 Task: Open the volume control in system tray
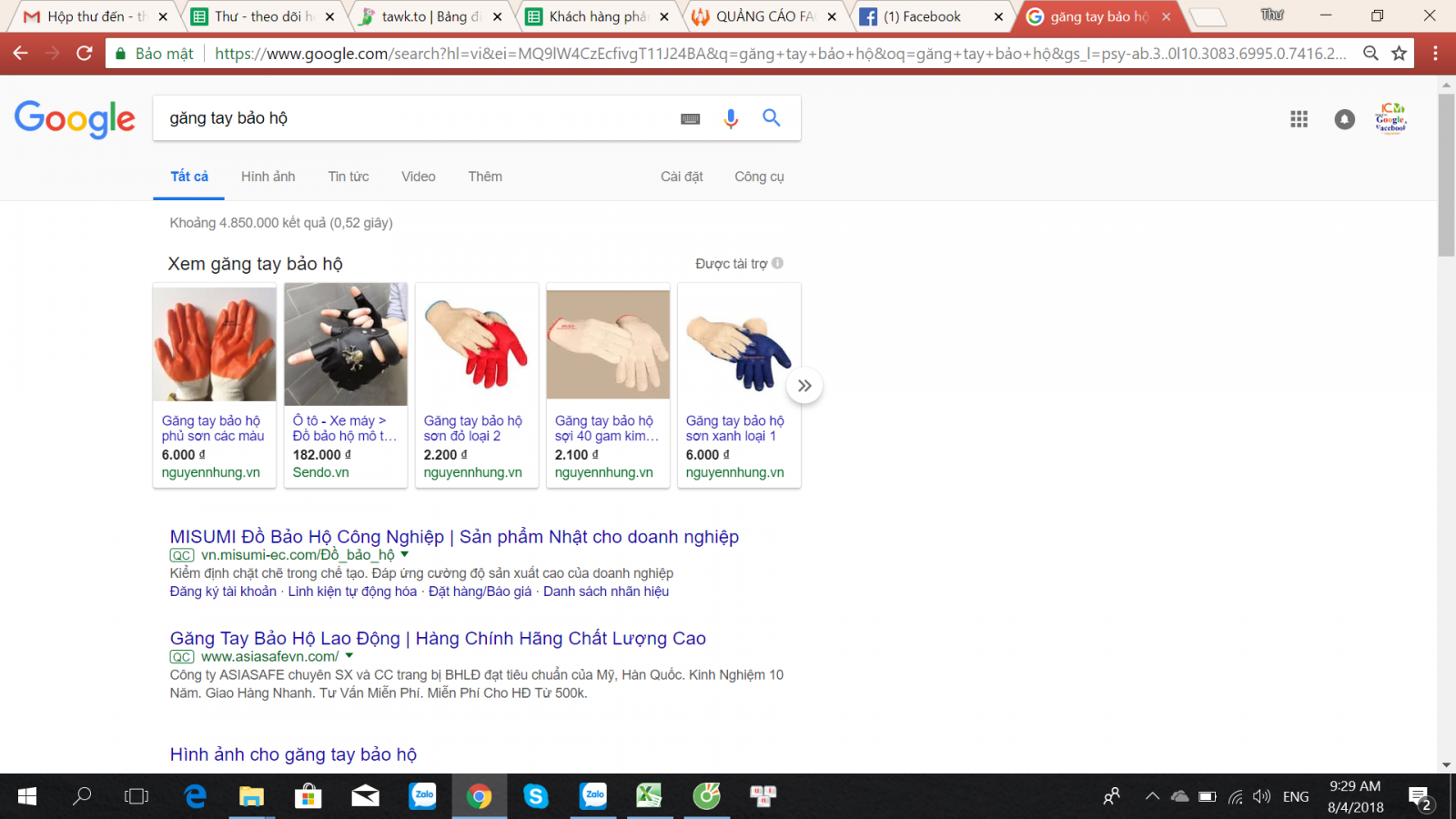(x=1261, y=797)
